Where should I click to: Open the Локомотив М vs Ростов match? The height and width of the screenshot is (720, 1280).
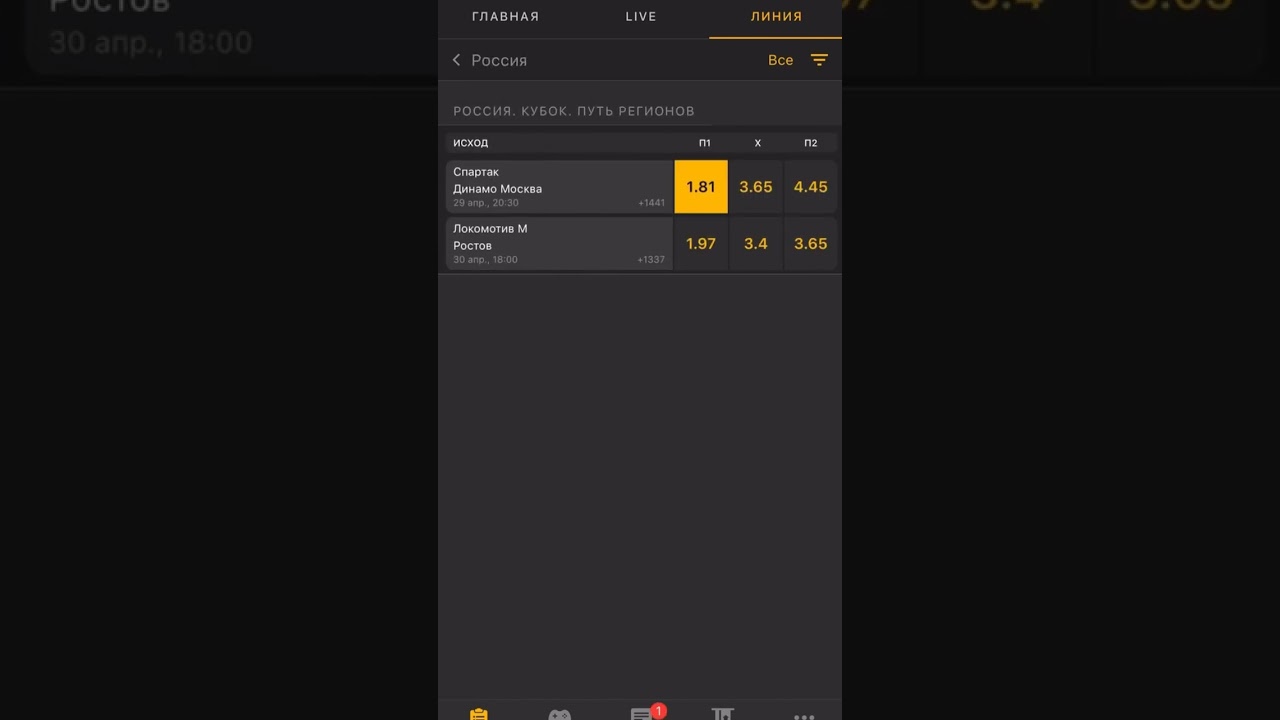point(559,244)
